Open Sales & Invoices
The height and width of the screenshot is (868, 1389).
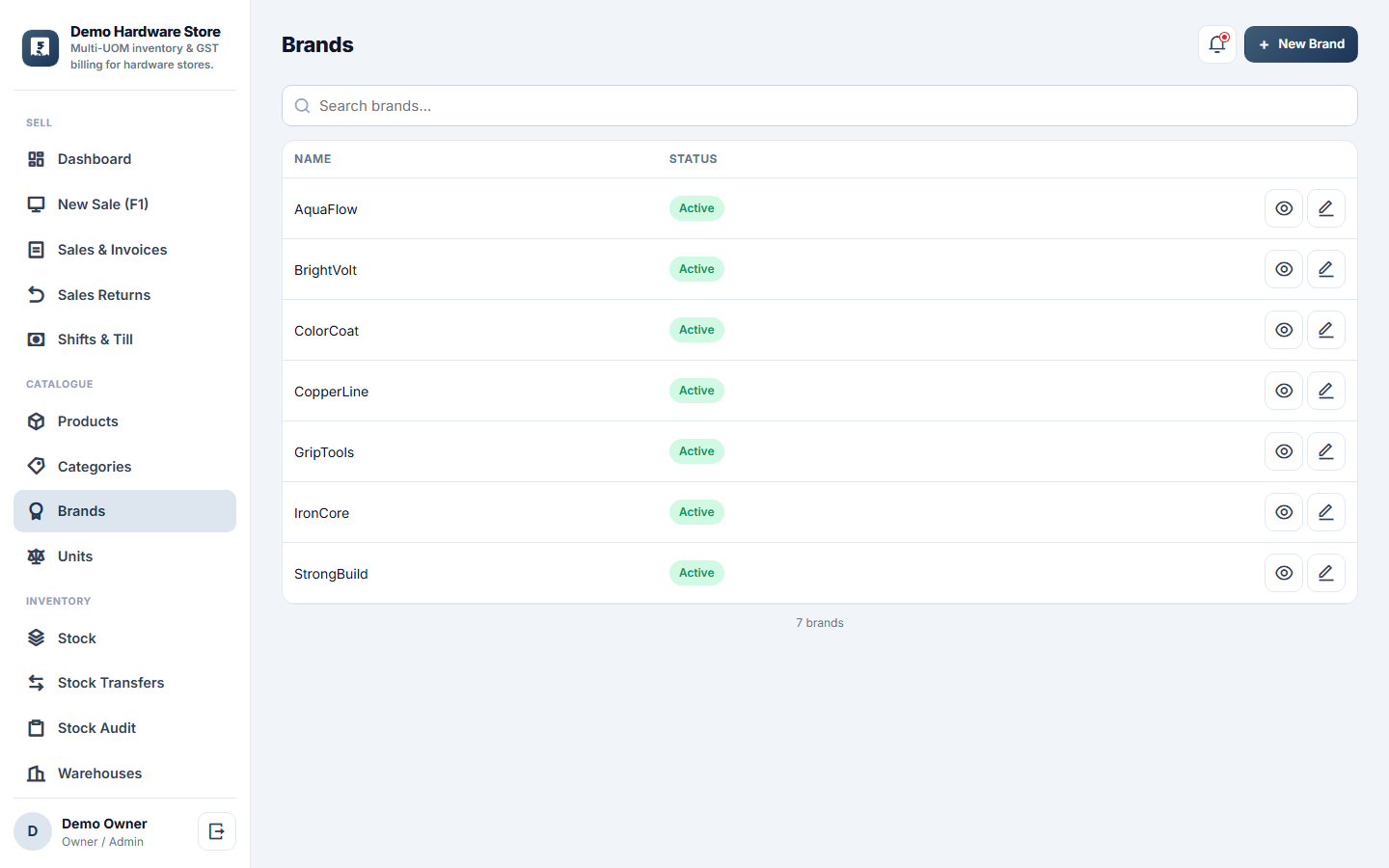[124, 250]
